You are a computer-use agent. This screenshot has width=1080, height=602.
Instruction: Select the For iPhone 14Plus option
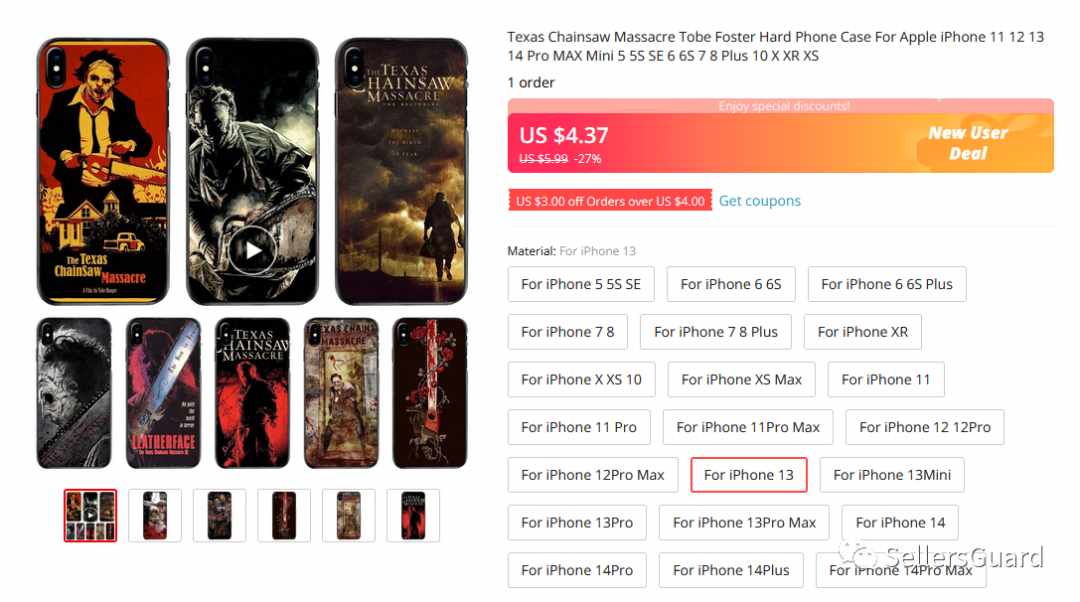731,570
